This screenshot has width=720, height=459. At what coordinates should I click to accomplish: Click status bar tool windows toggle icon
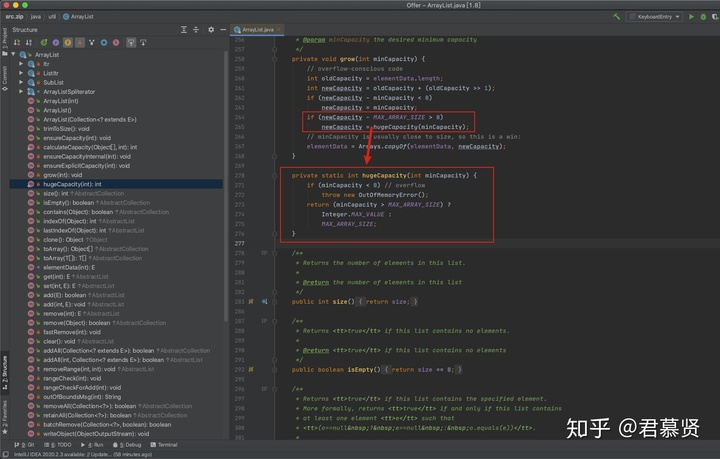(x=6, y=454)
